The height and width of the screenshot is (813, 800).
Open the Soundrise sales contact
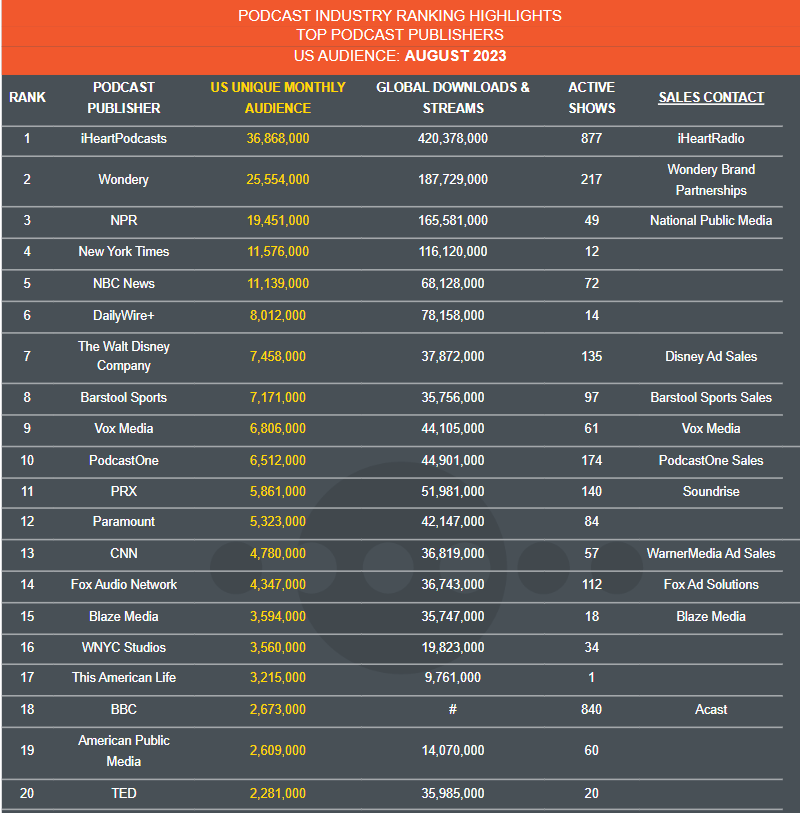(711, 491)
